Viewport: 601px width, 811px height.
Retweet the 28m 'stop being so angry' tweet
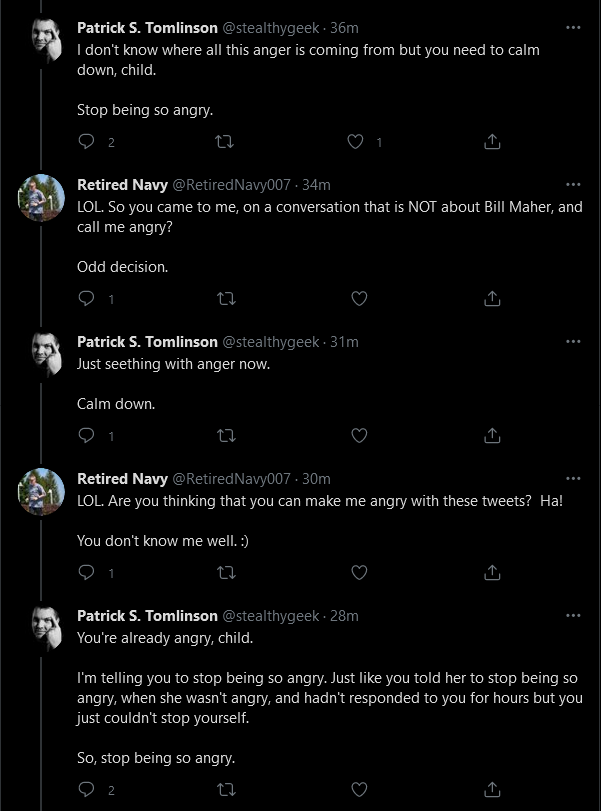coord(226,789)
